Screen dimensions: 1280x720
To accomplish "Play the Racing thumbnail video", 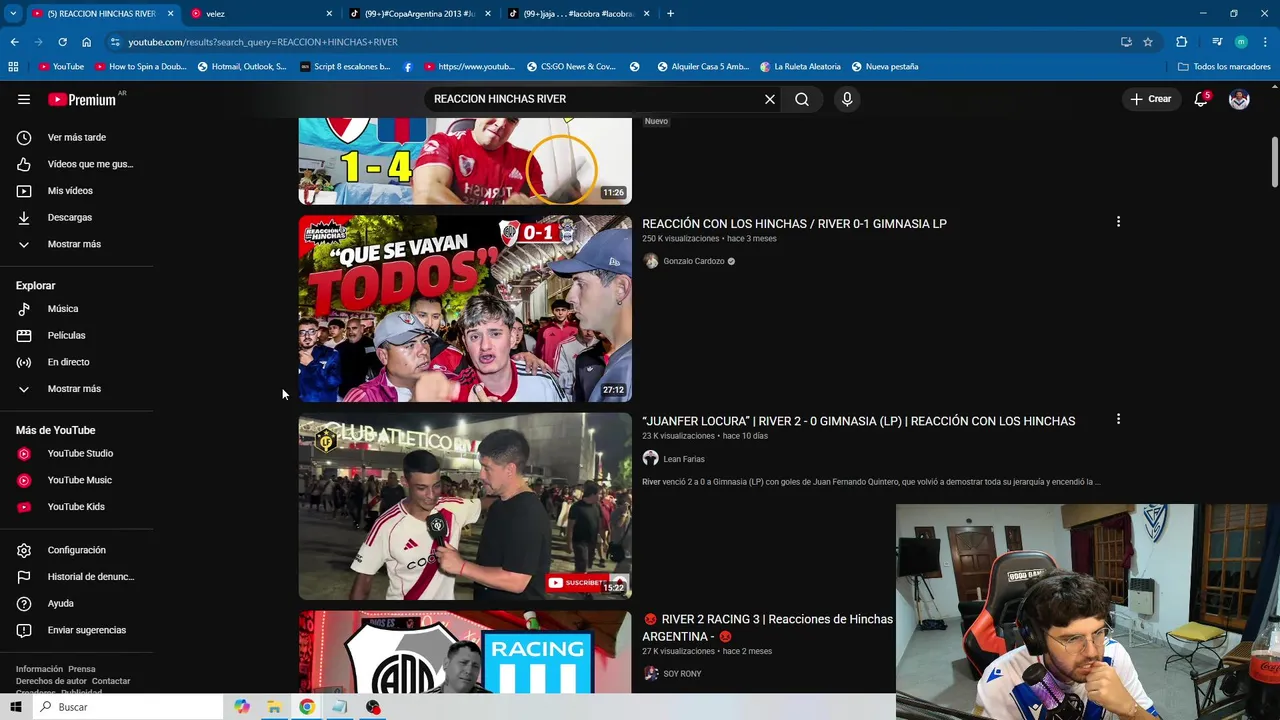I will 465,652.
